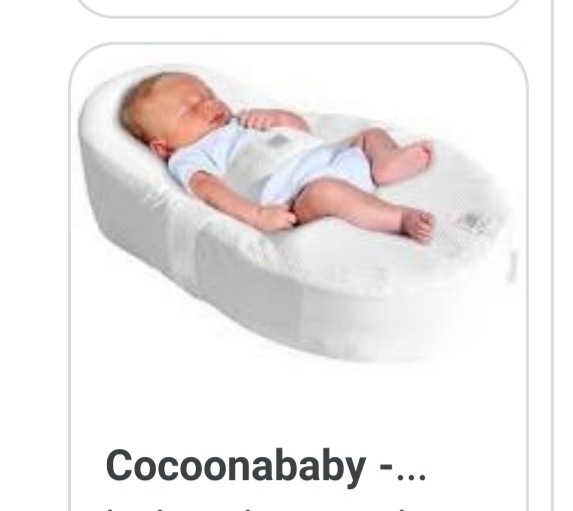
Task: Click the word Cocoonababy's first letter C
Action: [x=119, y=465]
